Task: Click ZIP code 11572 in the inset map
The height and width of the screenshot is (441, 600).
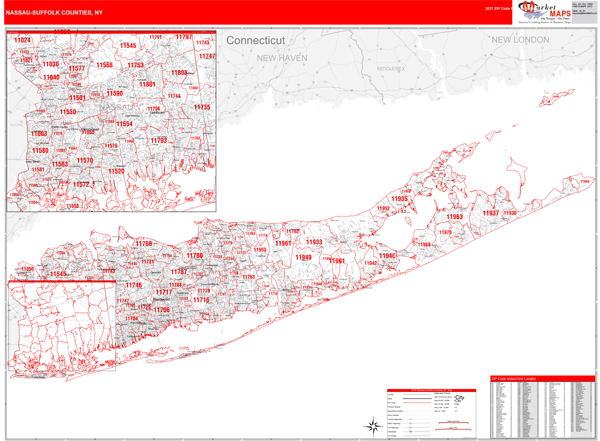Action: pyautogui.click(x=82, y=184)
